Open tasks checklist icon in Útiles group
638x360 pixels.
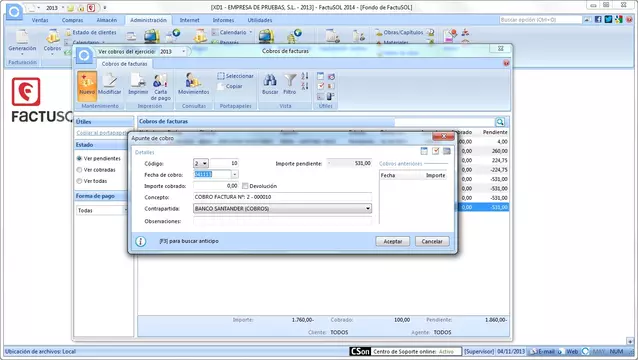point(321,86)
